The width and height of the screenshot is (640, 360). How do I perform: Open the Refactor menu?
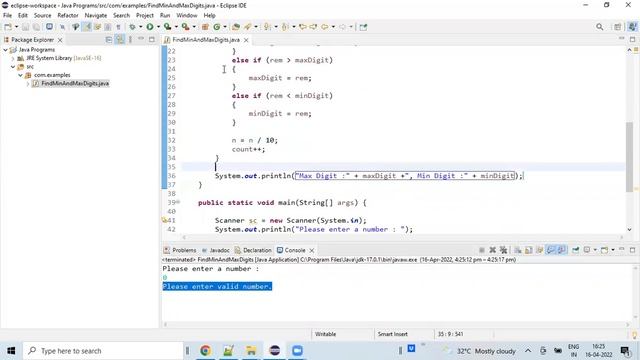pyautogui.click(x=68, y=16)
